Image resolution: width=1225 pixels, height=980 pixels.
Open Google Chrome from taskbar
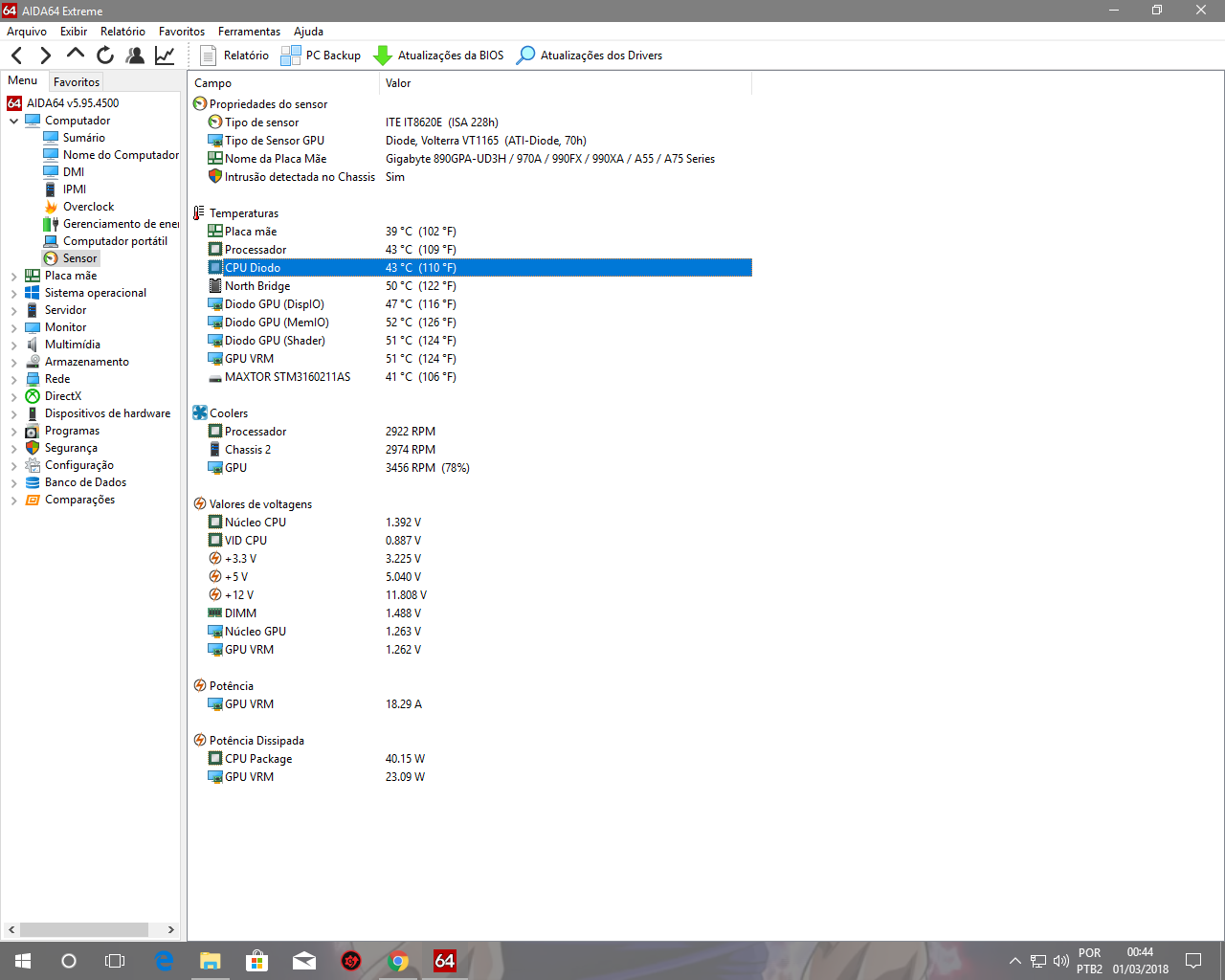[398, 961]
